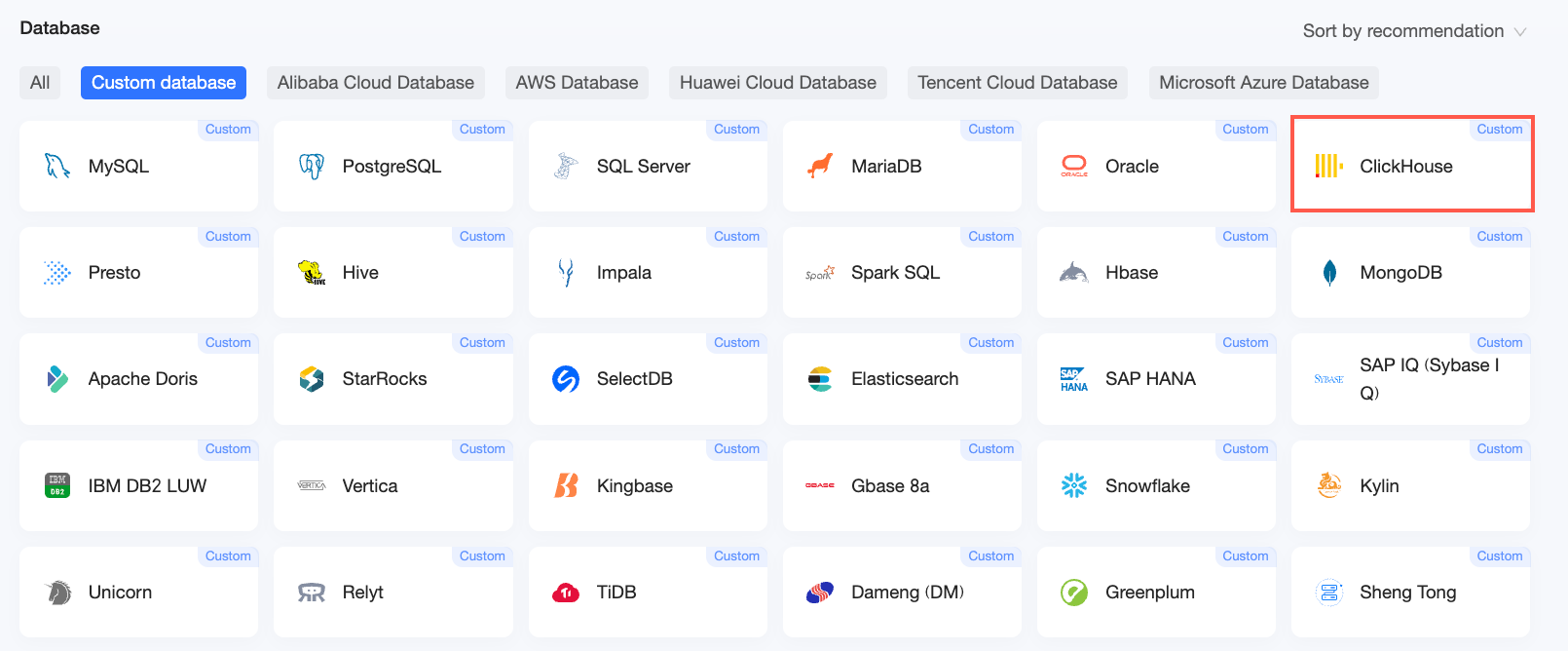Click the Hbase orca icon
The image size is (1568, 651).
coord(1074,273)
